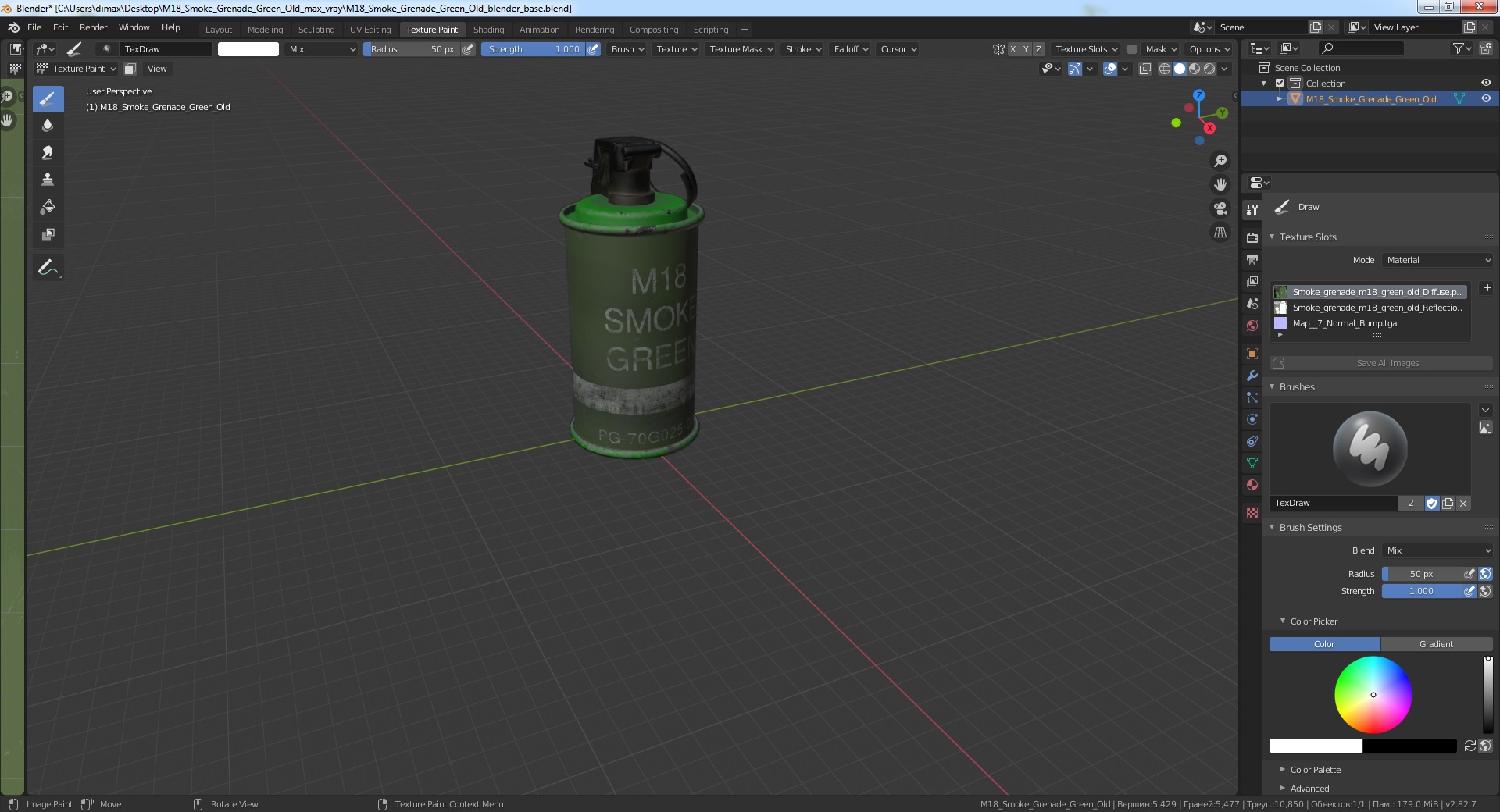Image resolution: width=1500 pixels, height=812 pixels.
Task: Open Options dropdown in header
Action: [x=1209, y=49]
